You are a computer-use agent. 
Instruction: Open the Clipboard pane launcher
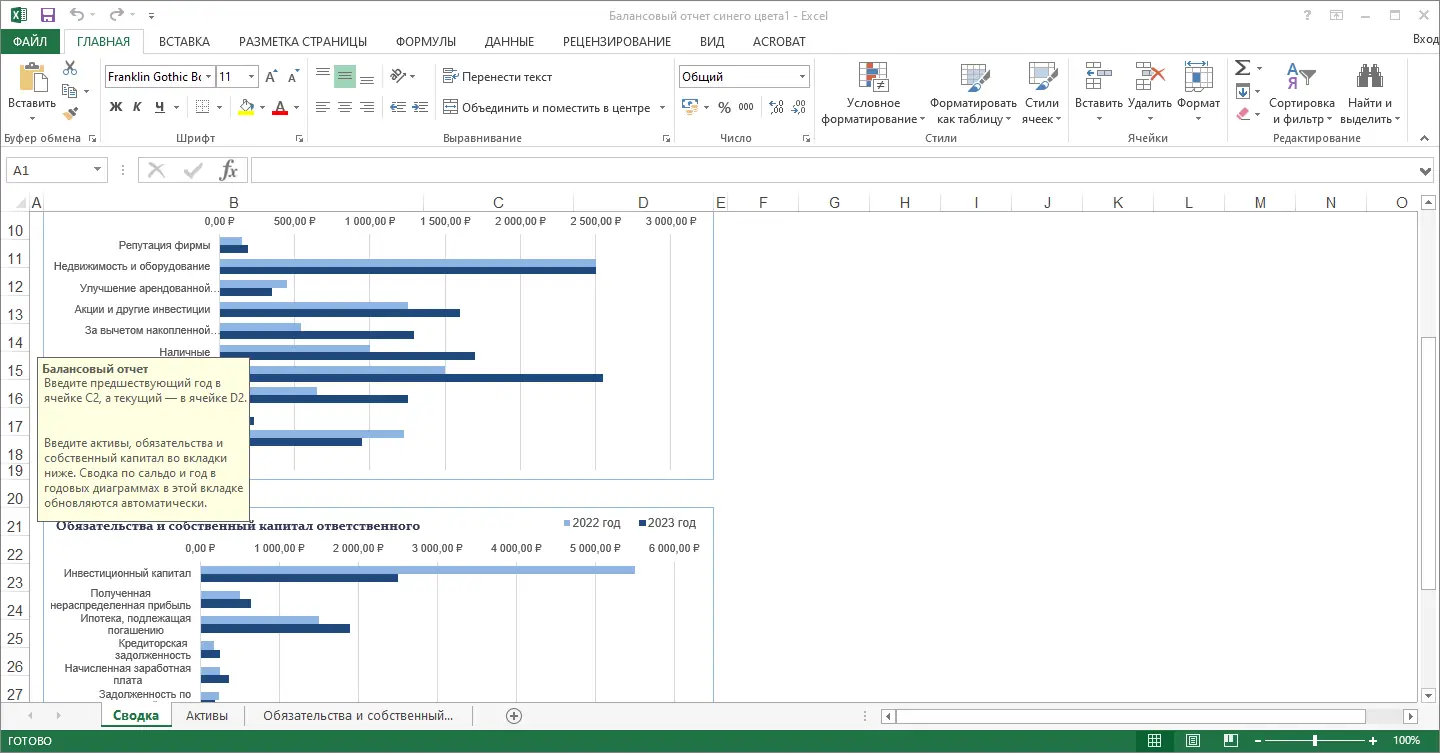[92, 138]
